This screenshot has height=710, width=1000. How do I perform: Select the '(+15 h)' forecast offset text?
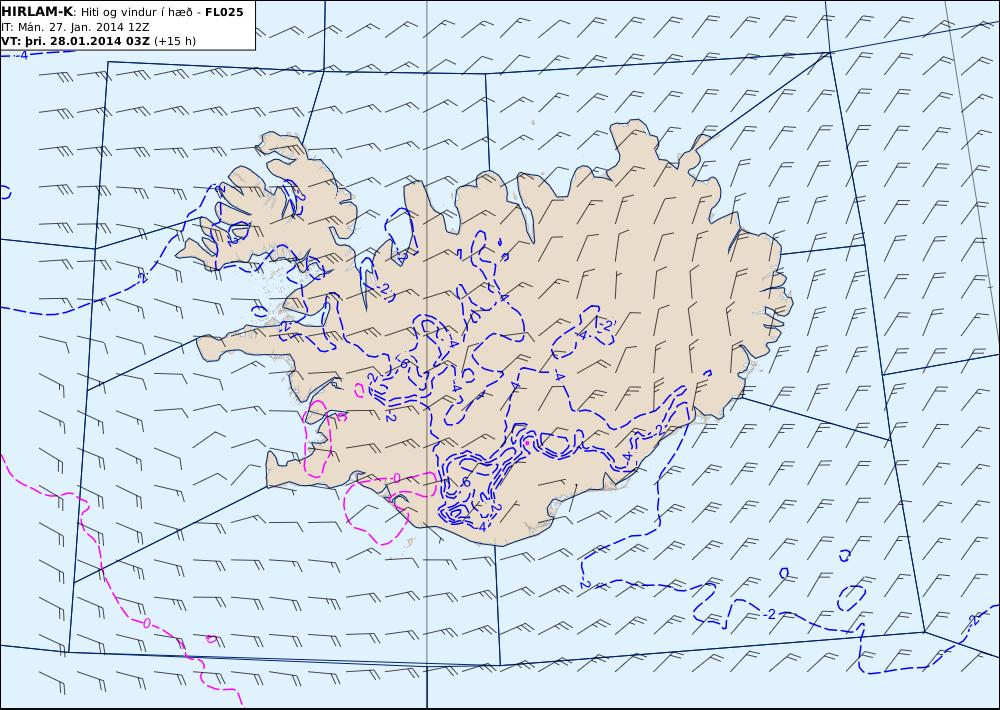coord(175,41)
